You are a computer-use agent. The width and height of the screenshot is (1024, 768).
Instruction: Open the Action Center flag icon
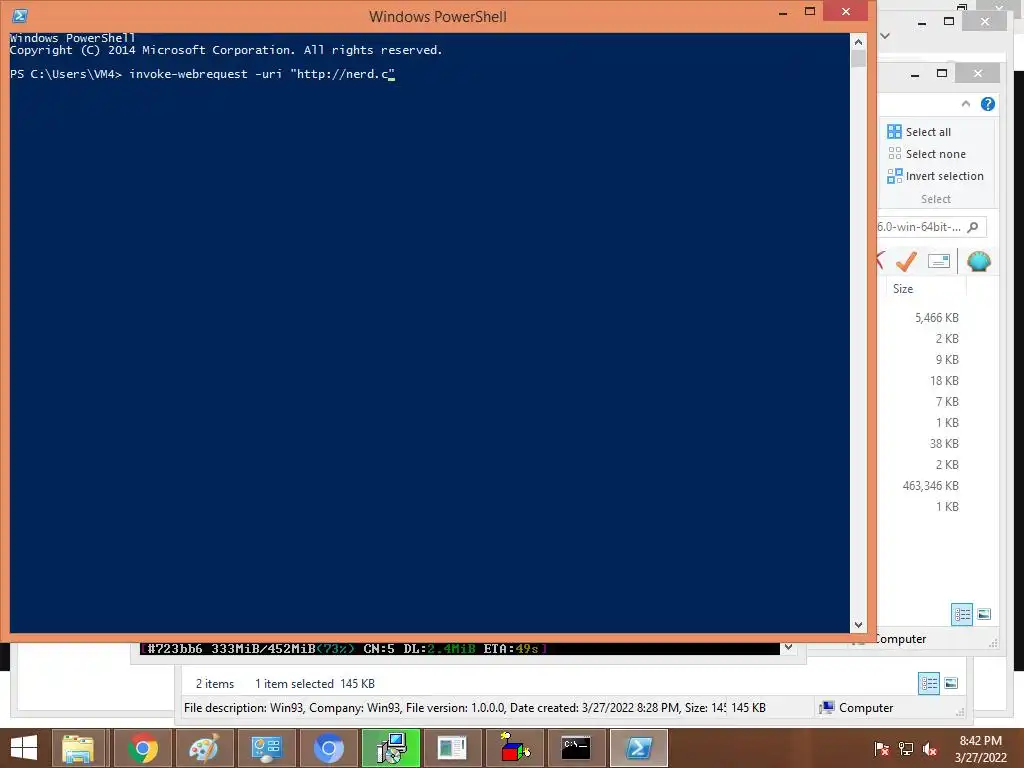(x=881, y=748)
